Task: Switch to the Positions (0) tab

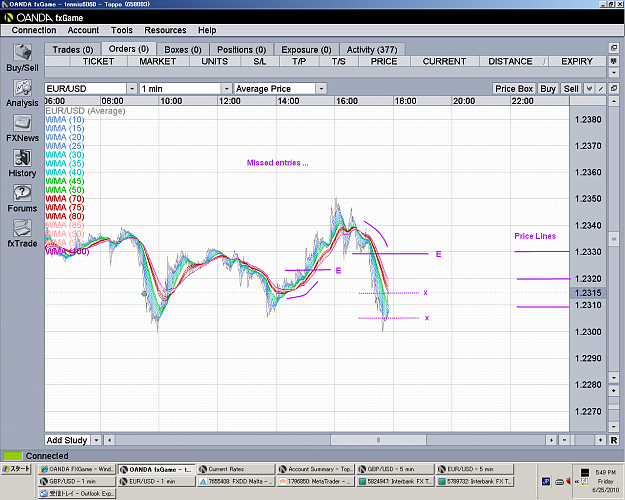Action: click(242, 50)
